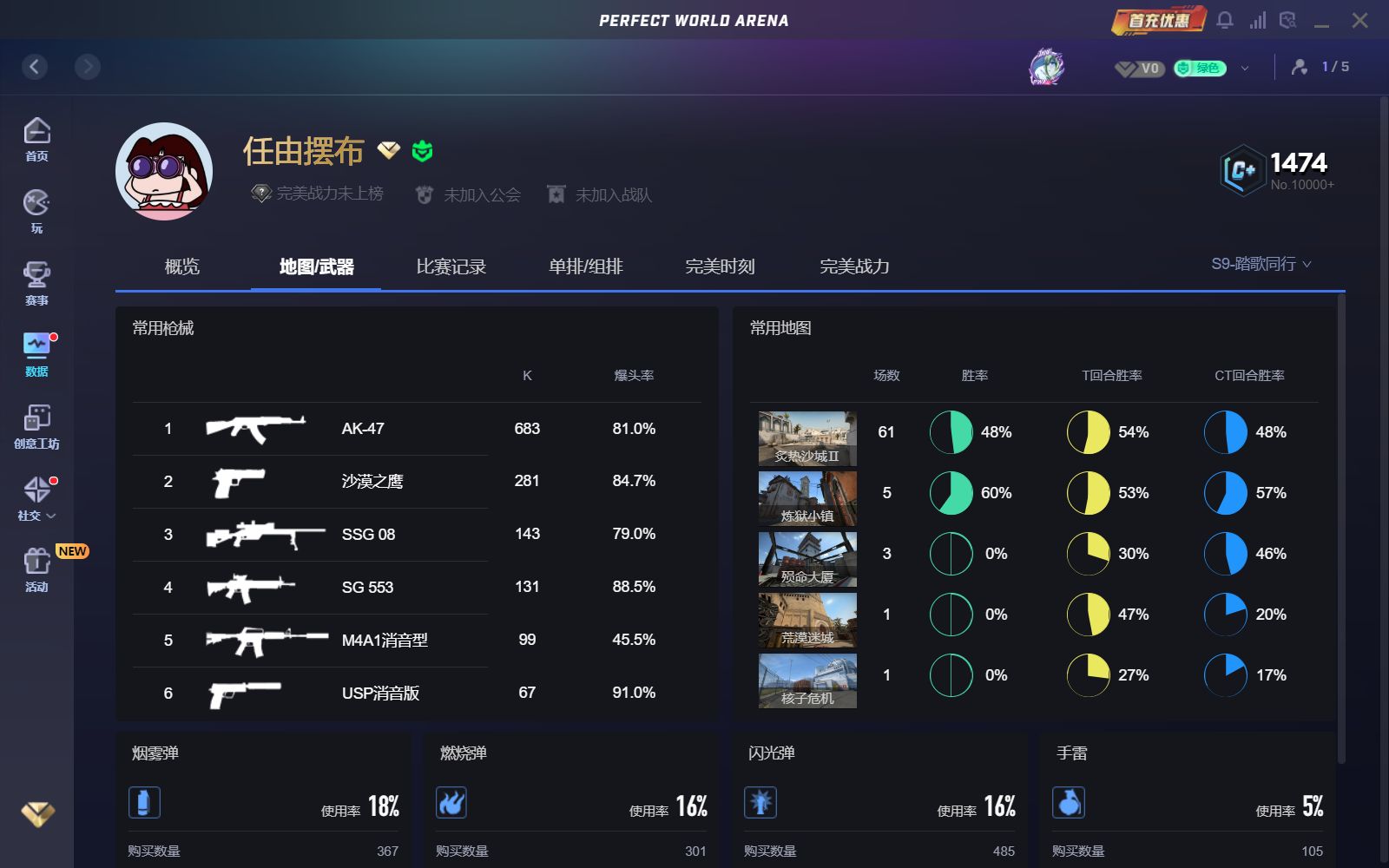This screenshot has height=868, width=1389.
Task: Switch to the 单排/组排 tab
Action: pyautogui.click(x=586, y=266)
